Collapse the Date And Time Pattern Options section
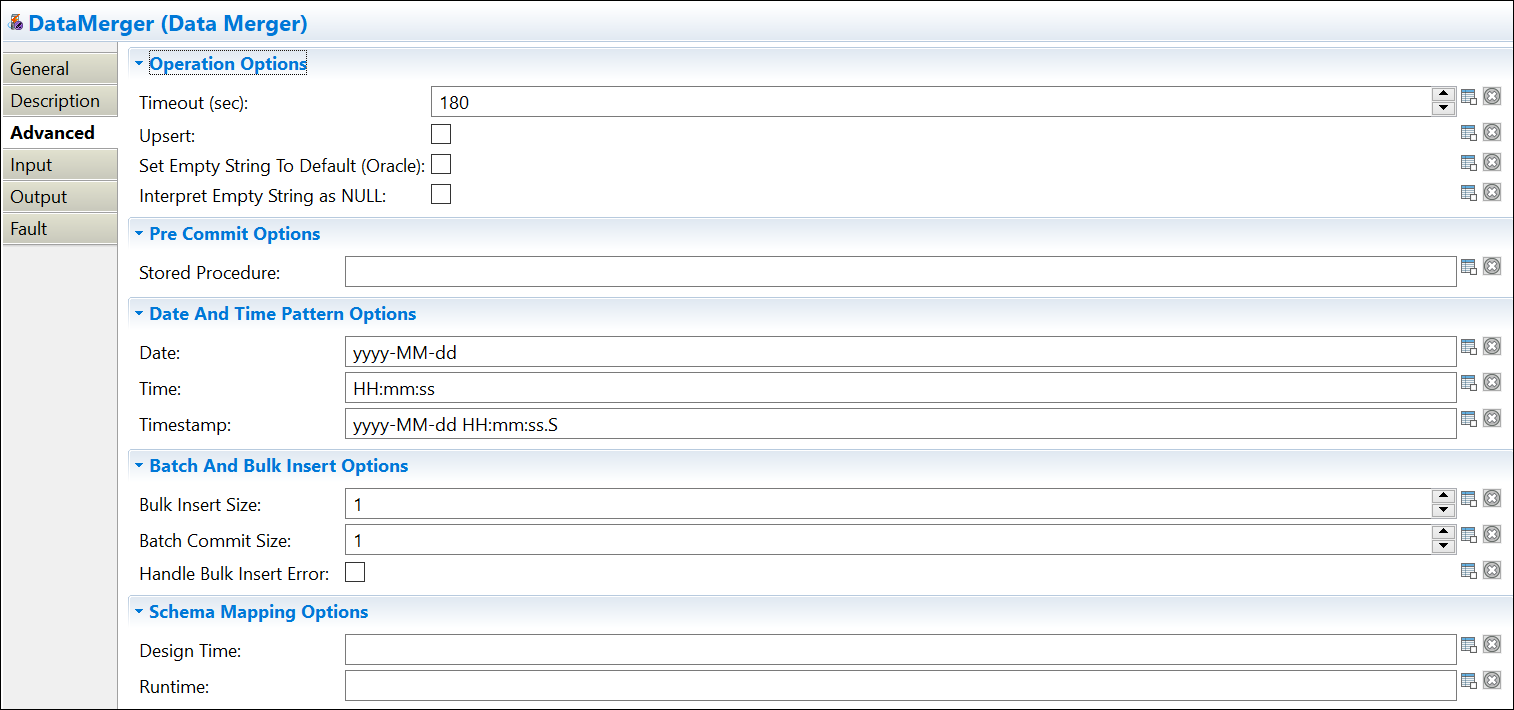Viewport: 1514px width, 710px height. [139, 314]
